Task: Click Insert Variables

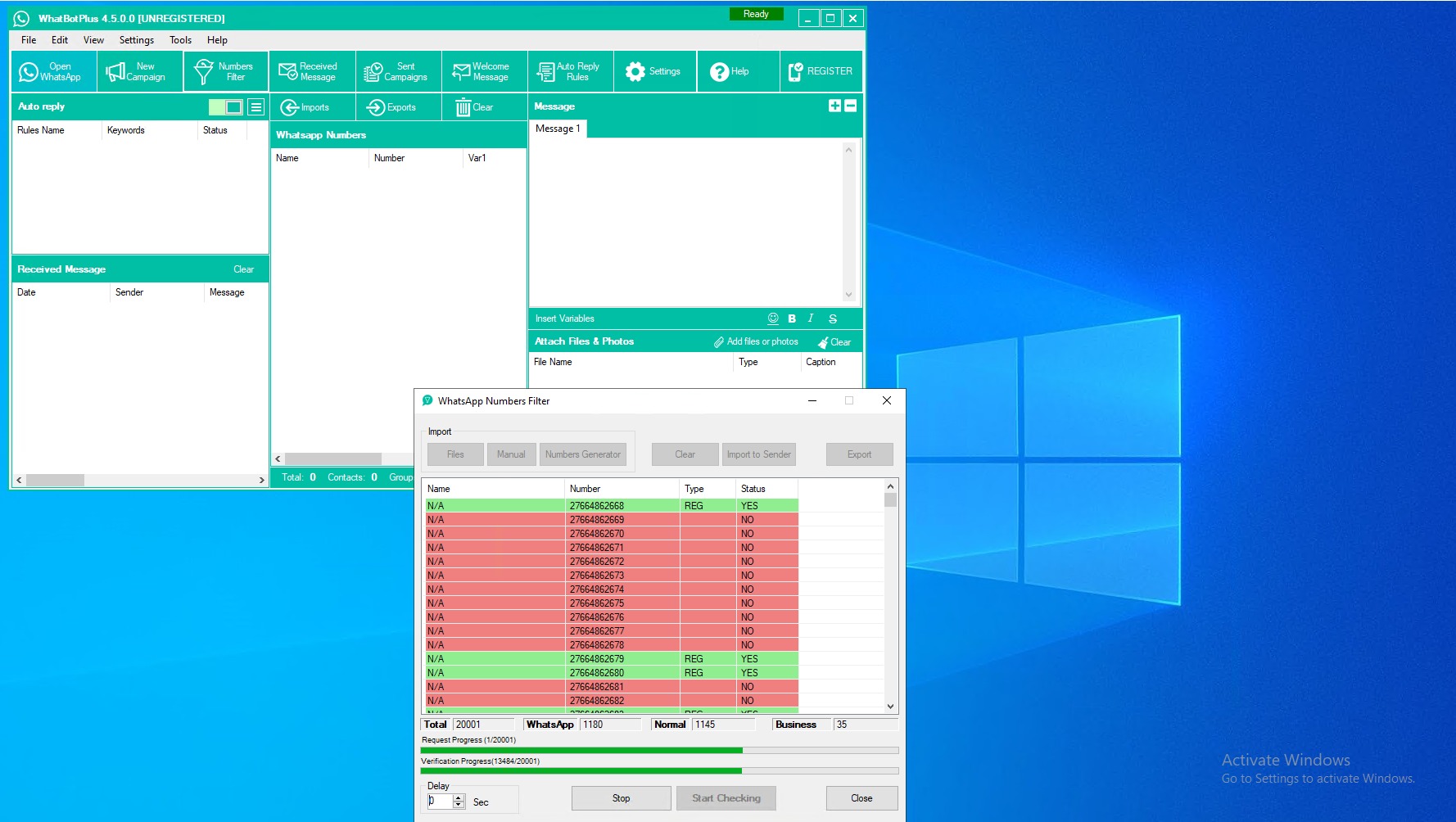Action: [x=565, y=318]
